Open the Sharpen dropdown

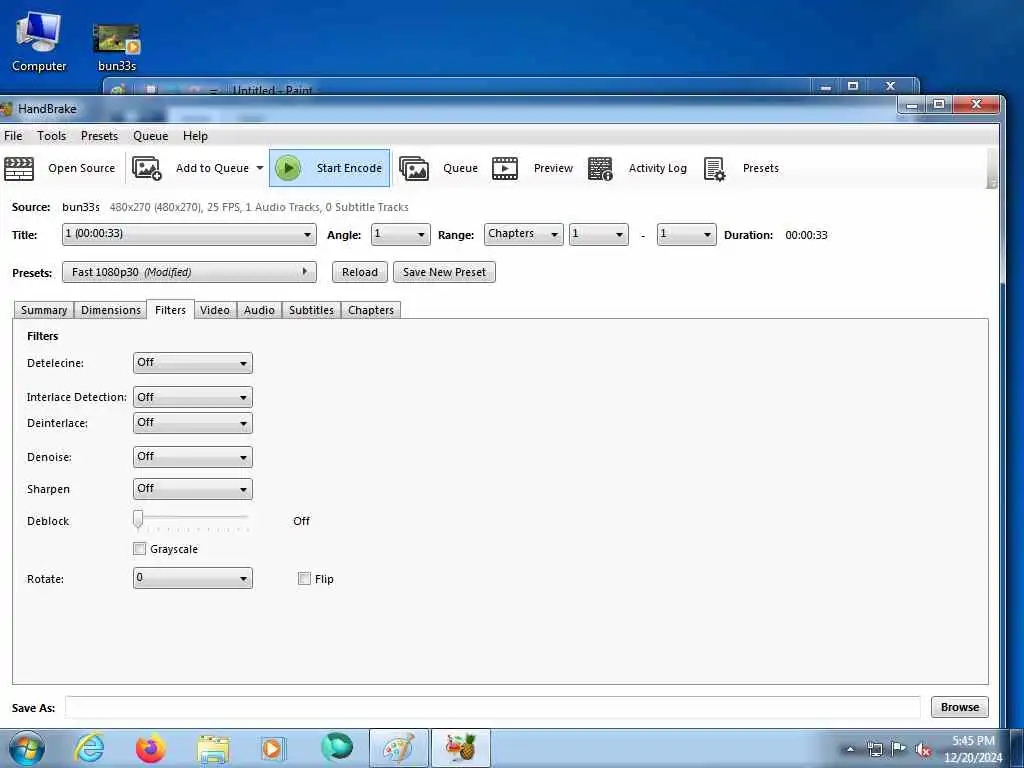(193, 489)
